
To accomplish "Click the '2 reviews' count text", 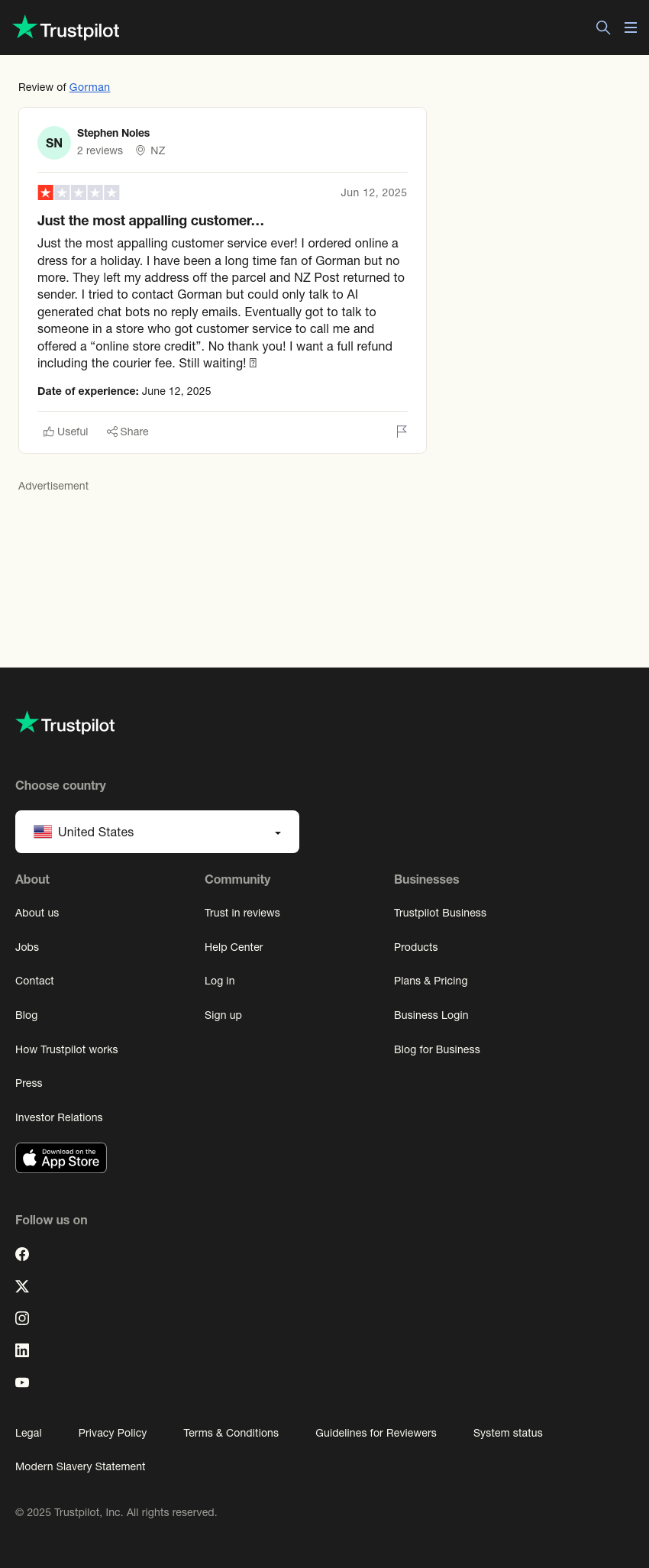I will coord(100,150).
